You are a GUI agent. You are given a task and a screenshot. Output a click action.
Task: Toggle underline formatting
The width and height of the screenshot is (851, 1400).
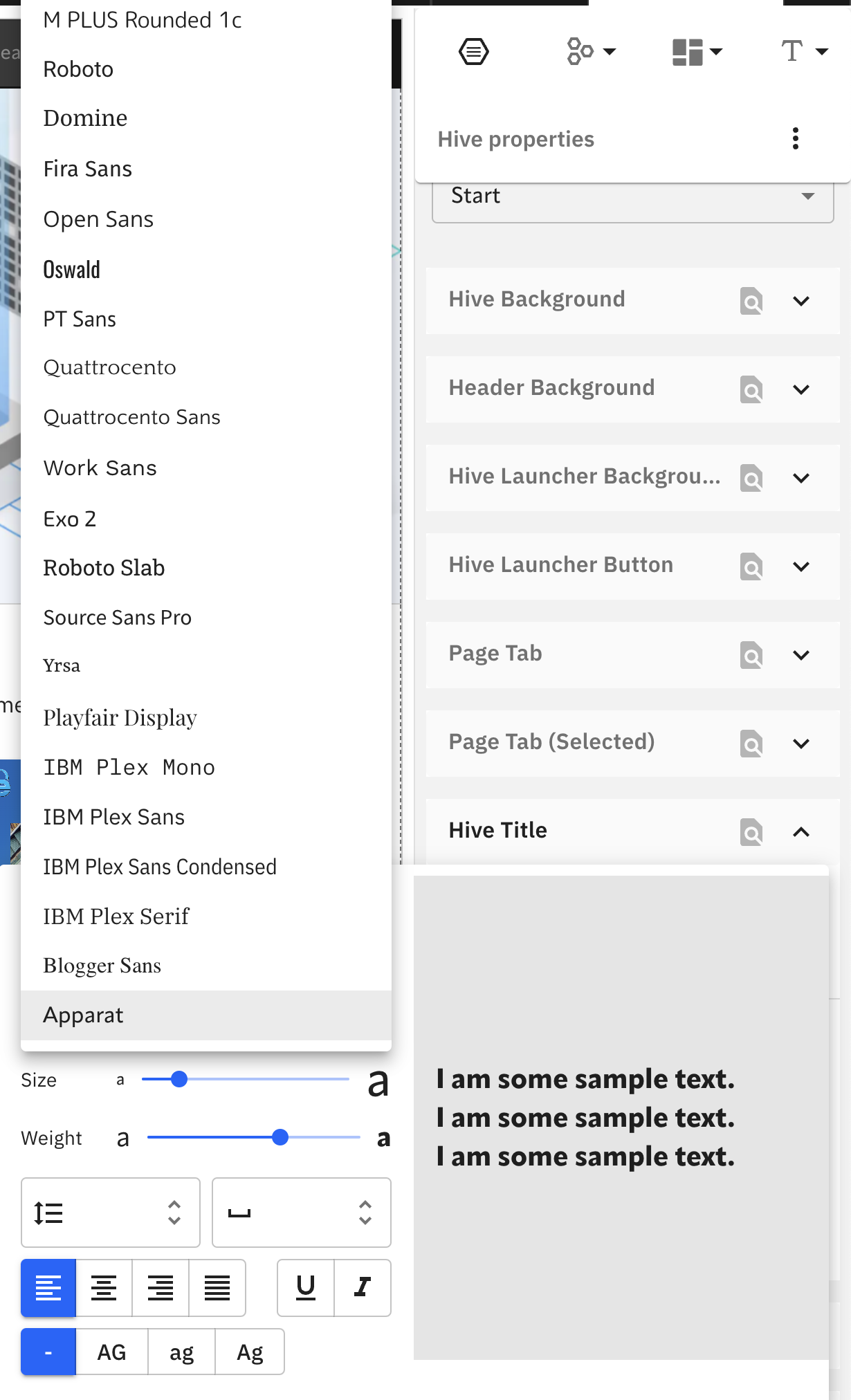[306, 1288]
